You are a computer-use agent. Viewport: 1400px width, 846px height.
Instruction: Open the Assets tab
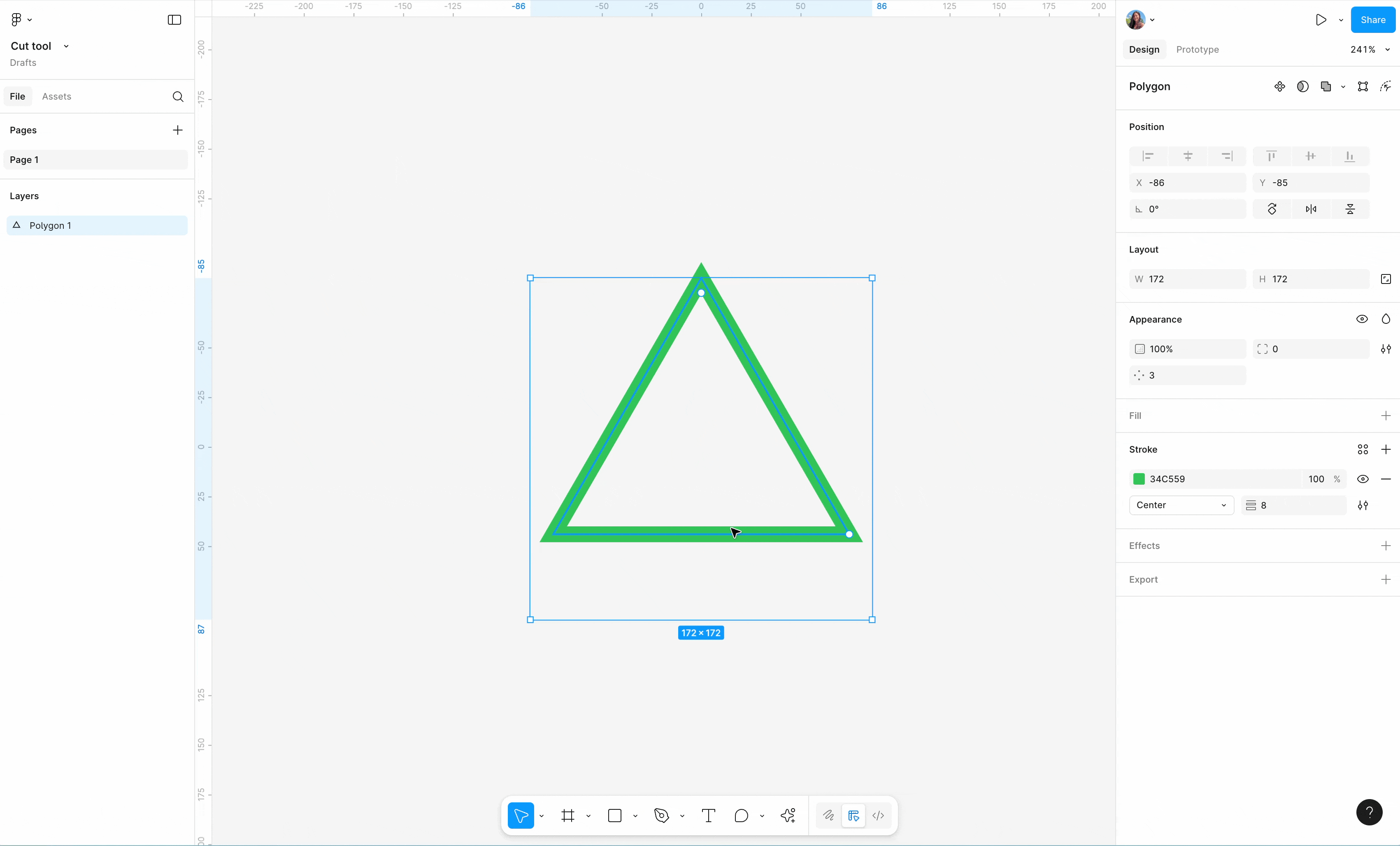coord(57,97)
